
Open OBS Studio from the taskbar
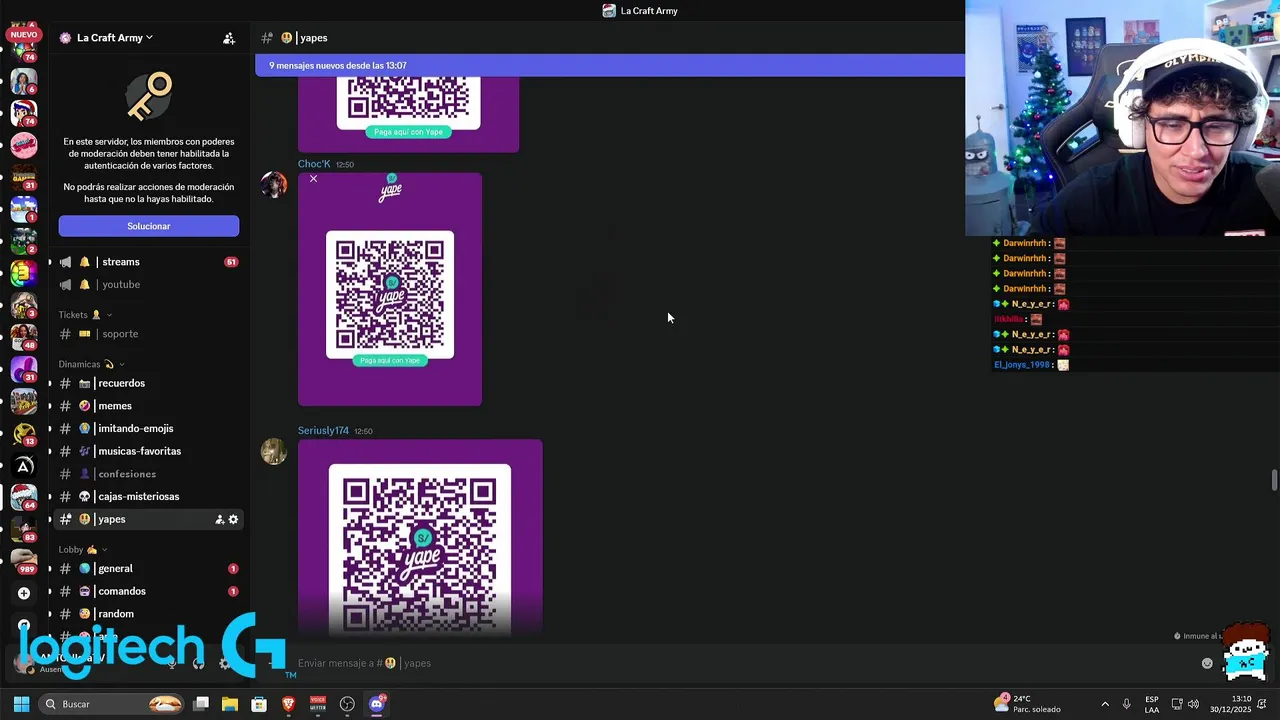pyautogui.click(x=347, y=704)
